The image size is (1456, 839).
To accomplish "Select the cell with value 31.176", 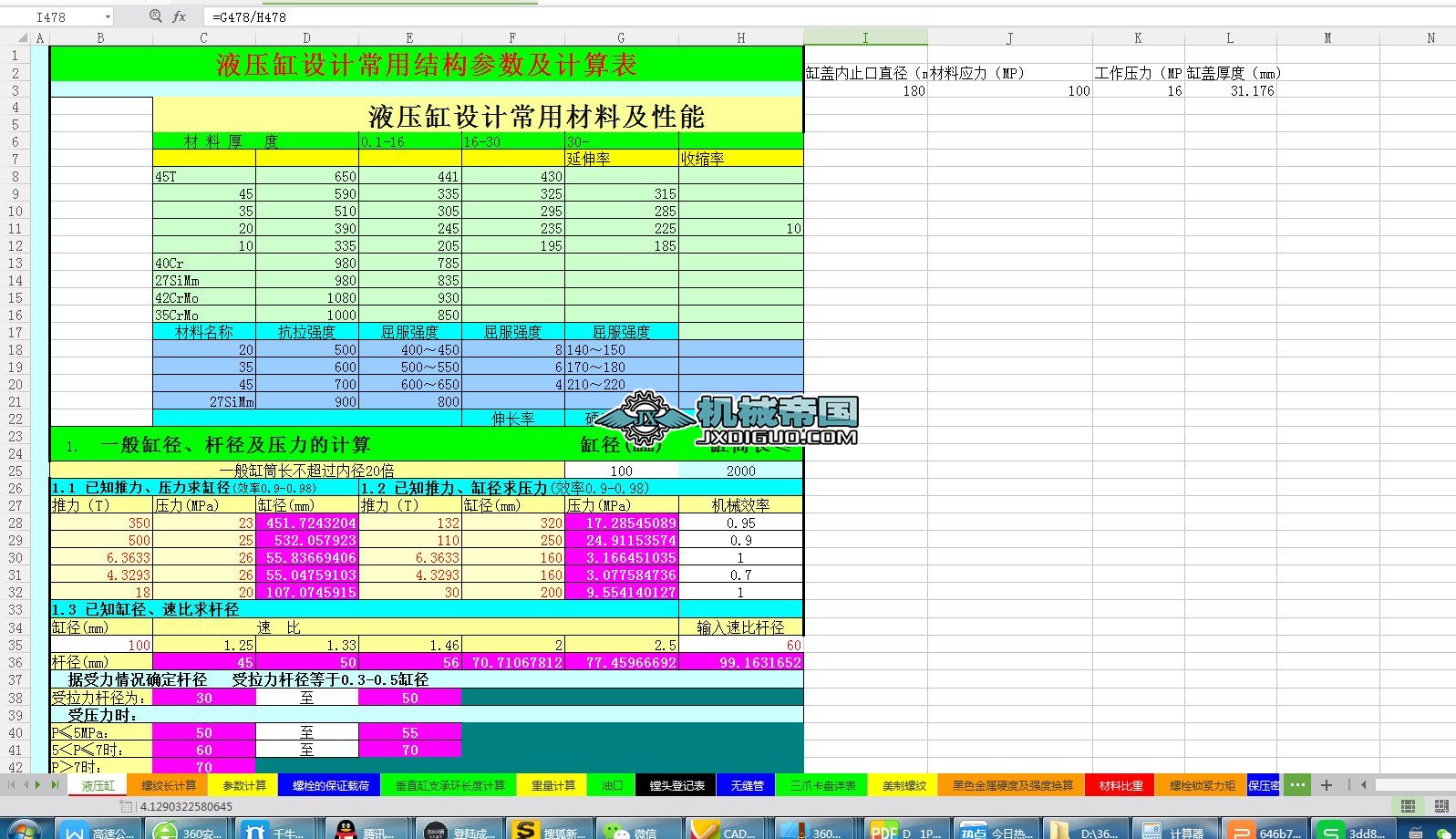I will click(x=1230, y=90).
